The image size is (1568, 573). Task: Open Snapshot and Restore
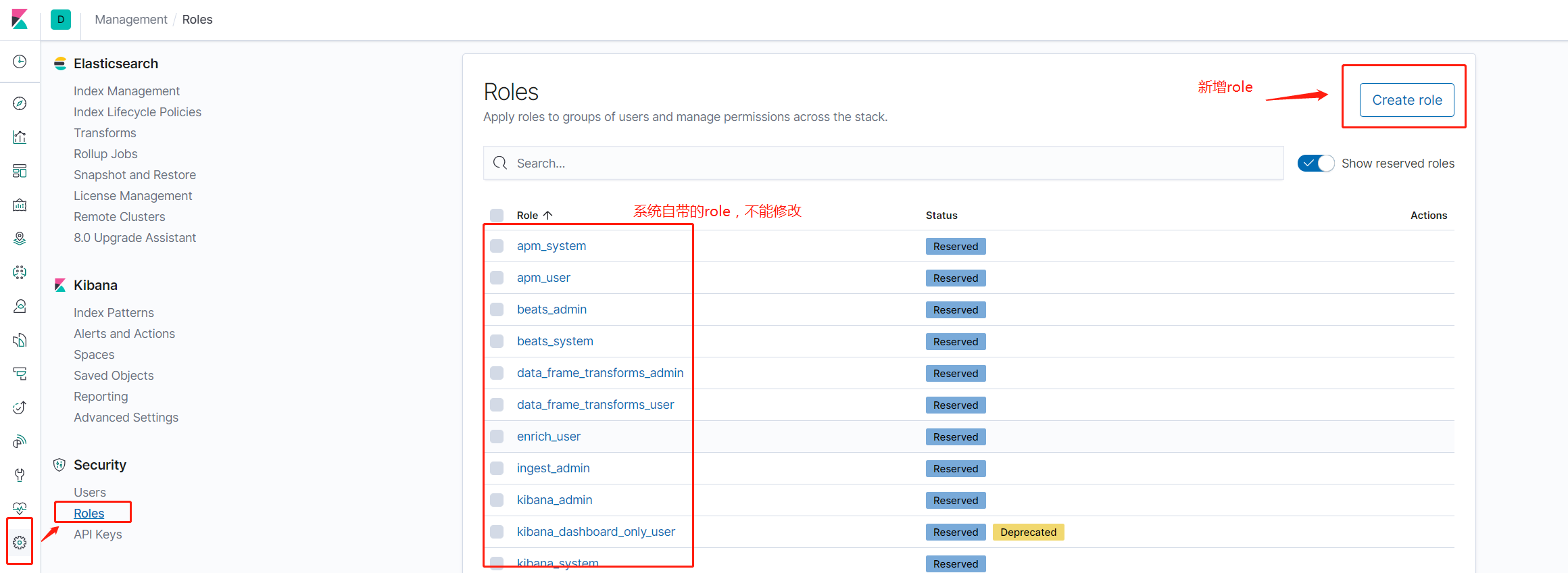pyautogui.click(x=134, y=174)
